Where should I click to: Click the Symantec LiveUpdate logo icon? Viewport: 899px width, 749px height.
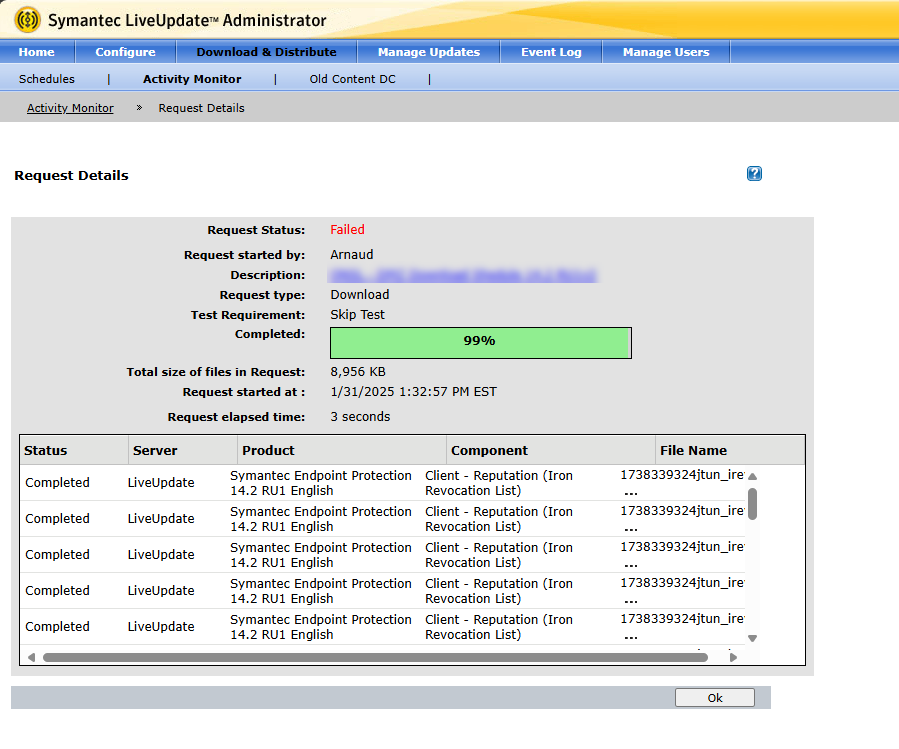click(28, 19)
